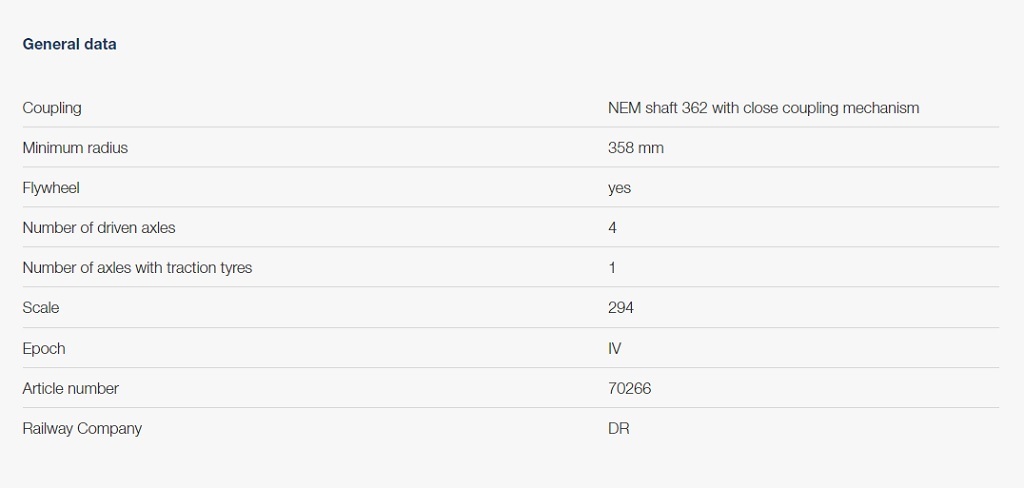This screenshot has width=1024, height=488.
Task: Select the traction tyres value 1
Action: (x=612, y=268)
